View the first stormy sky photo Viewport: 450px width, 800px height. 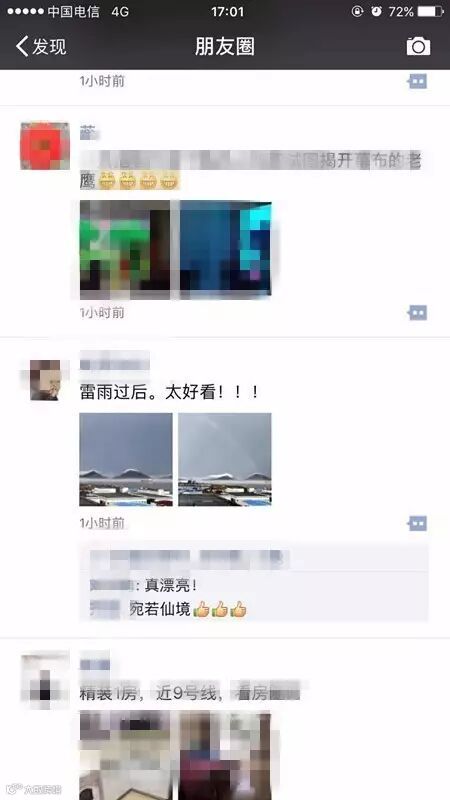[x=126, y=459]
